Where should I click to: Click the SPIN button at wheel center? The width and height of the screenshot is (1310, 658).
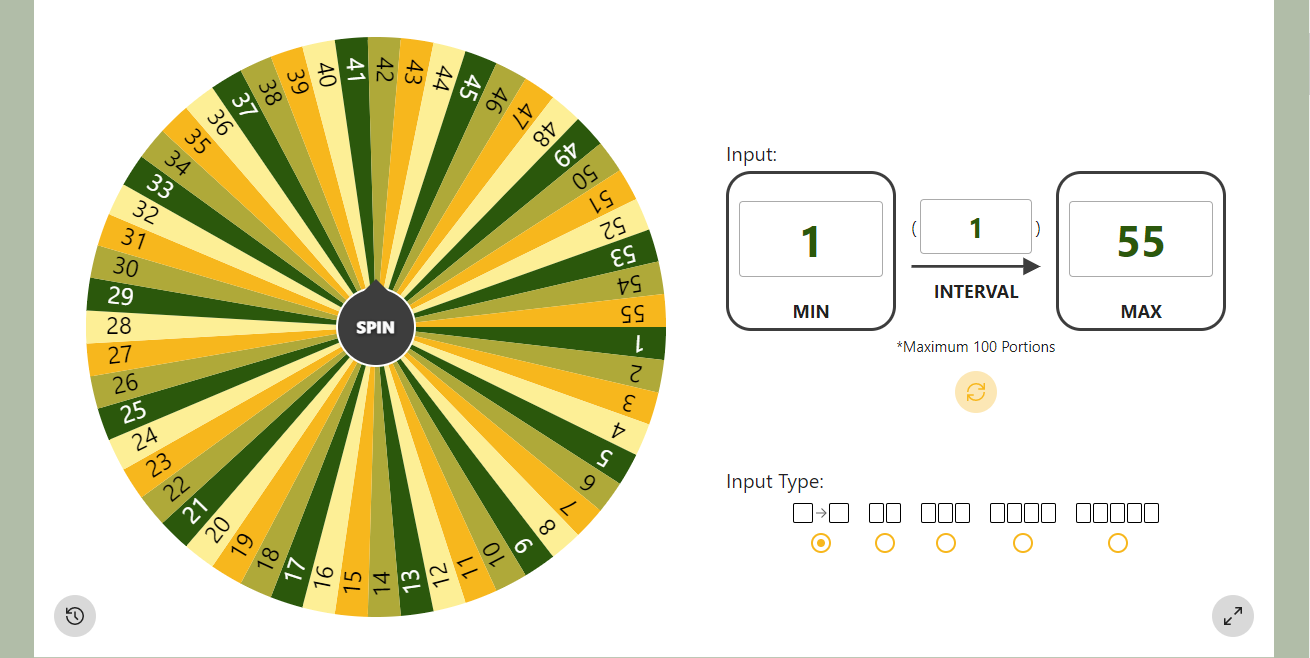(x=375, y=327)
